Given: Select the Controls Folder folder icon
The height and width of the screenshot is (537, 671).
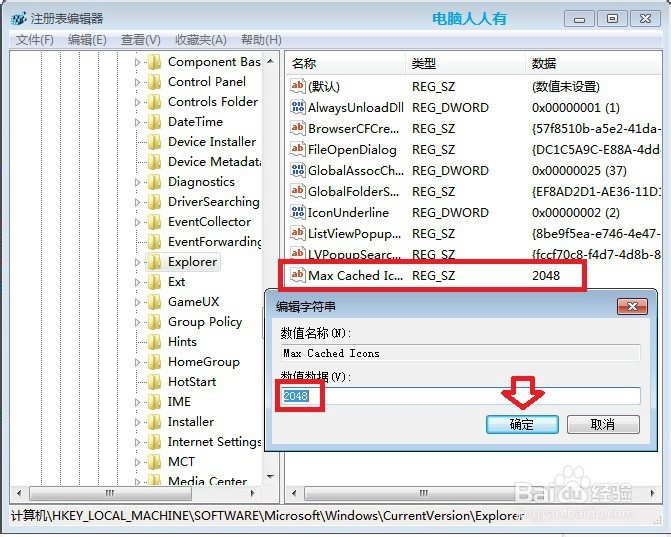Looking at the screenshot, I should pyautogui.click(x=154, y=102).
